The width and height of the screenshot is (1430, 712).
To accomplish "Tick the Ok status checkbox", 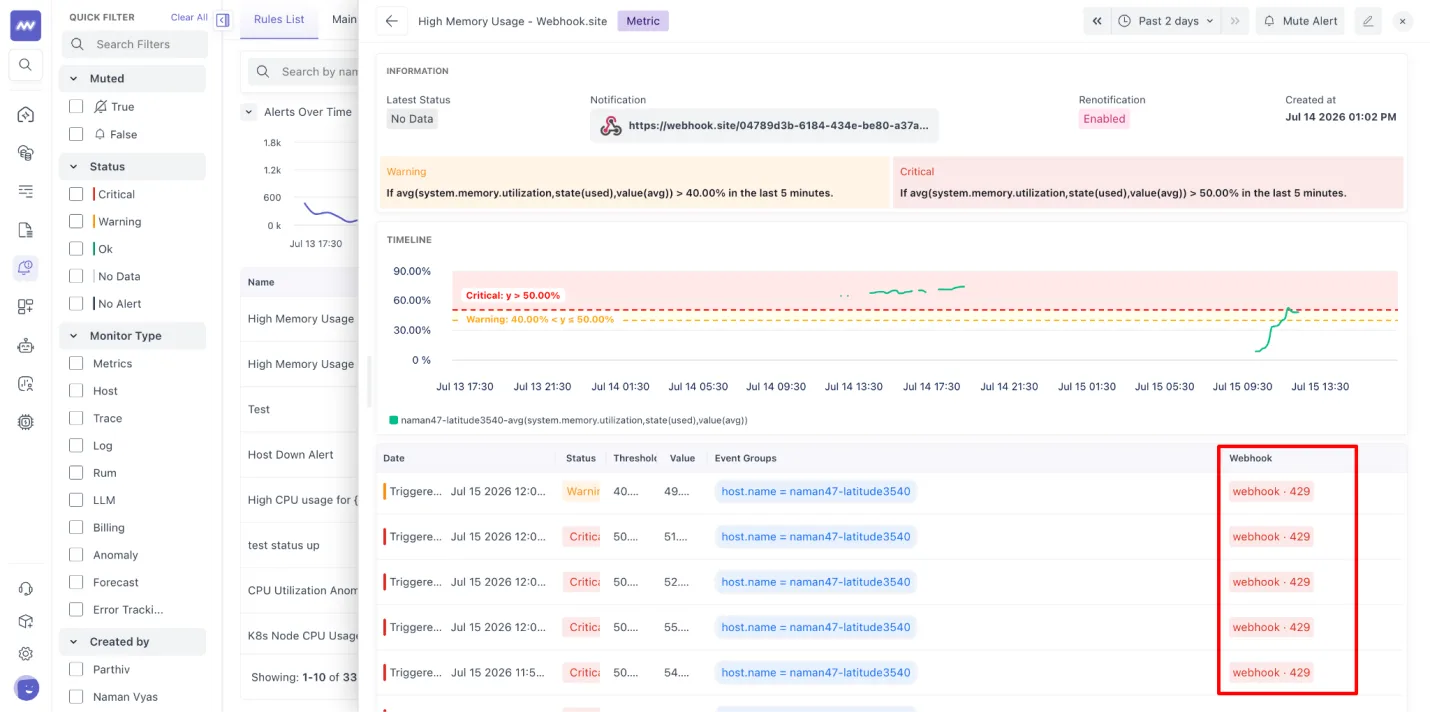I will click(x=76, y=249).
